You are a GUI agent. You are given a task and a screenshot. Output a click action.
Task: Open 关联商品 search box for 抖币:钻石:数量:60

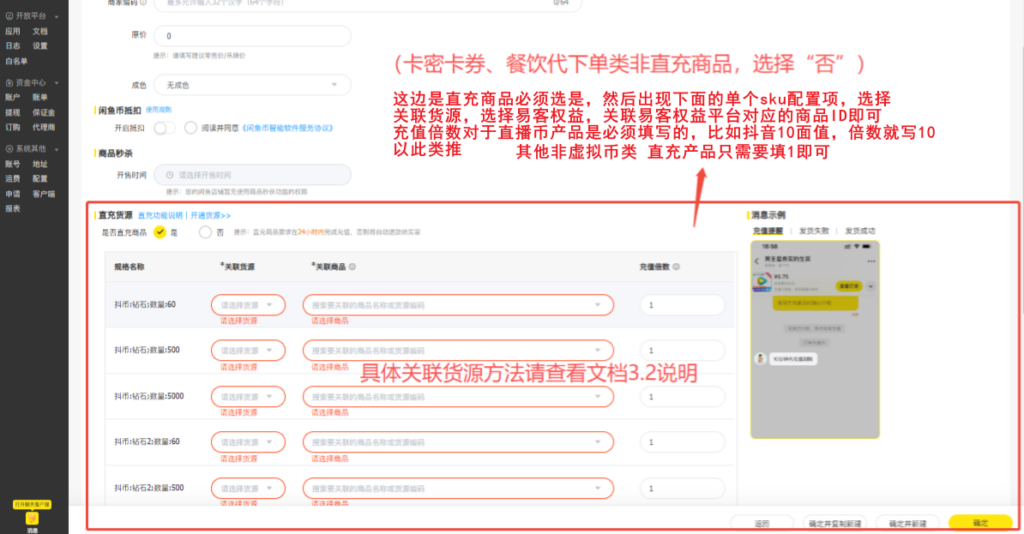[x=458, y=305]
